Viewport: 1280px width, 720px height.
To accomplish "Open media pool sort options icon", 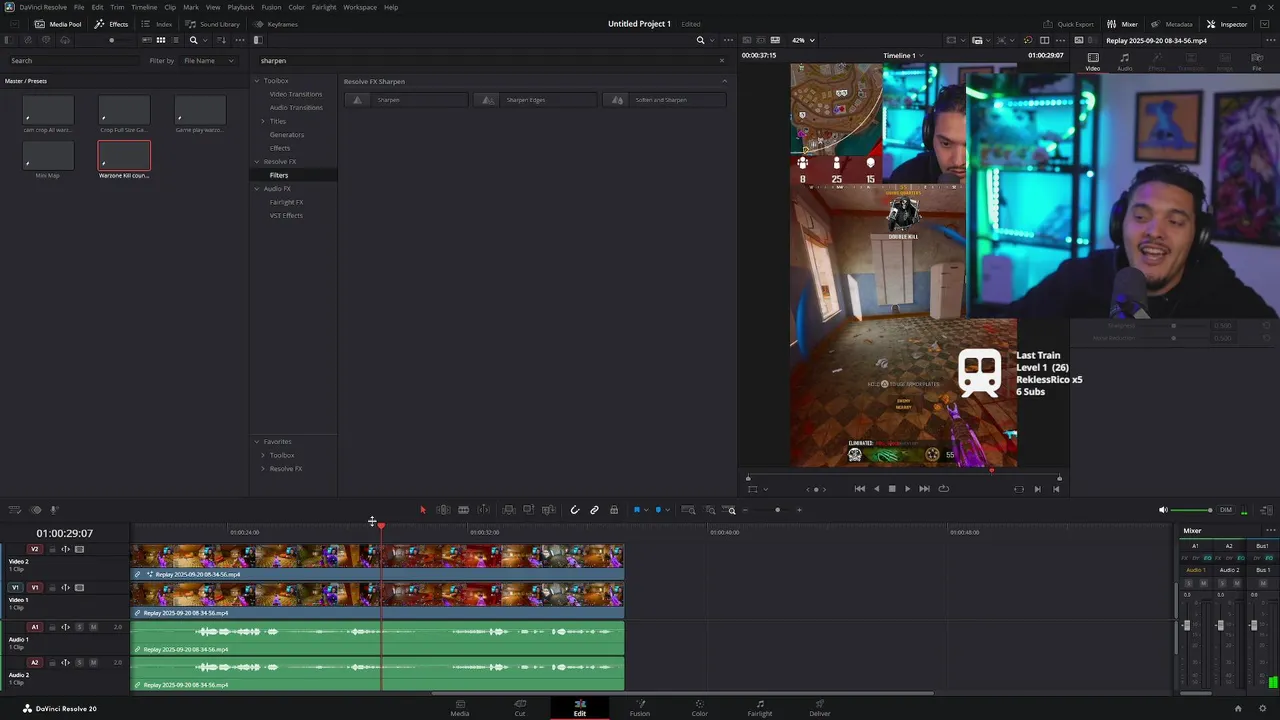I will click(x=222, y=40).
